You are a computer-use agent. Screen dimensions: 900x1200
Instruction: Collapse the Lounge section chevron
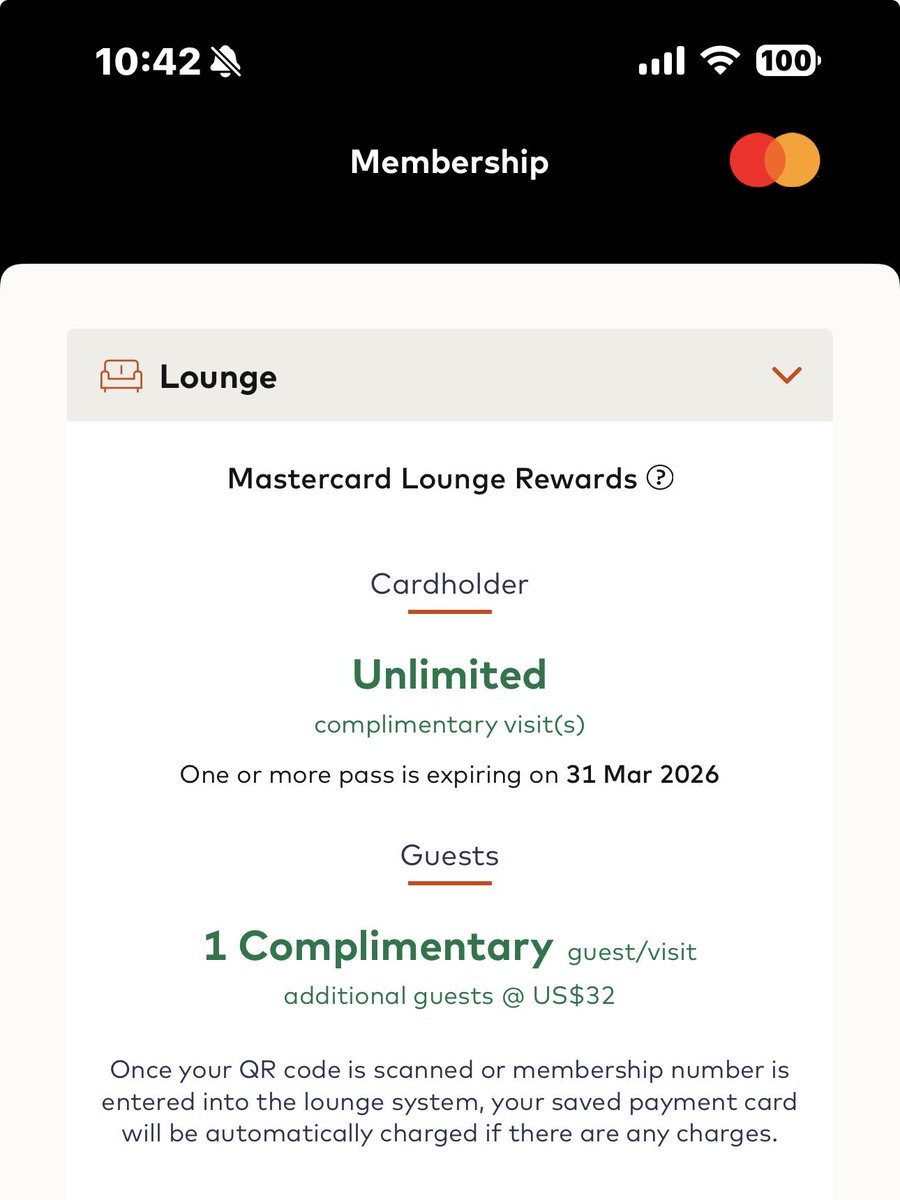(x=787, y=375)
